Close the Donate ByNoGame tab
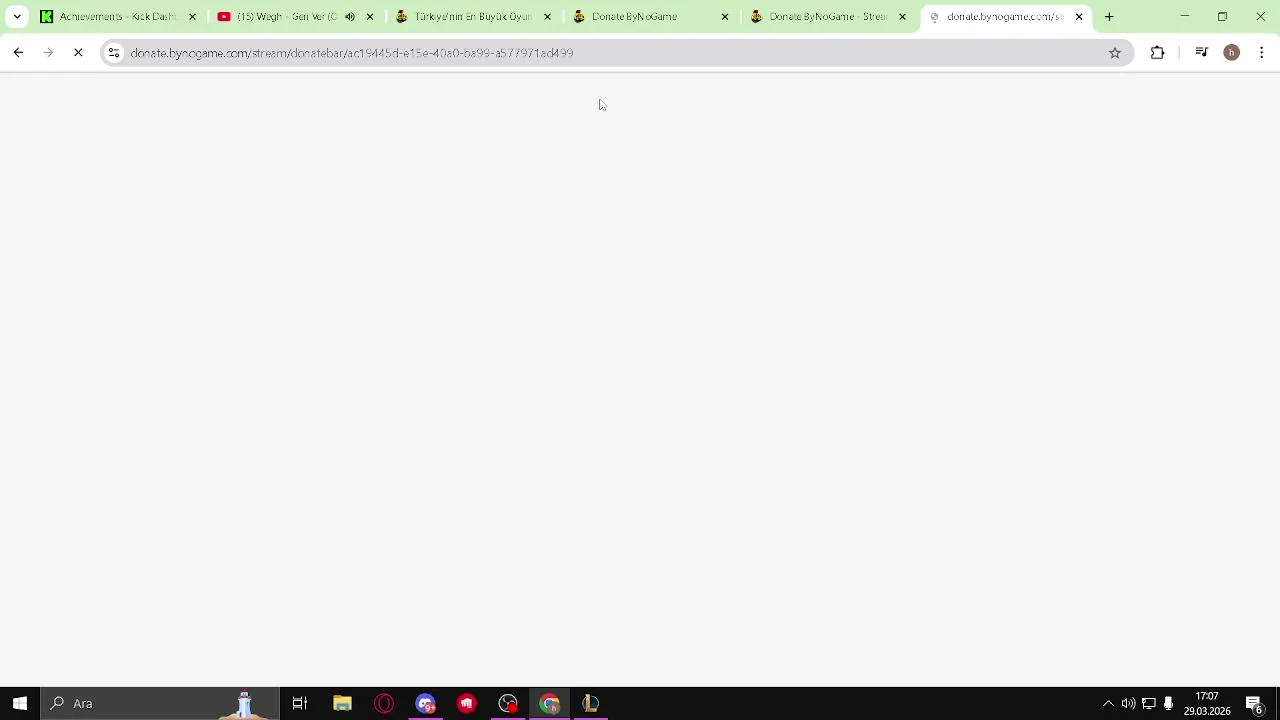 pos(725,16)
